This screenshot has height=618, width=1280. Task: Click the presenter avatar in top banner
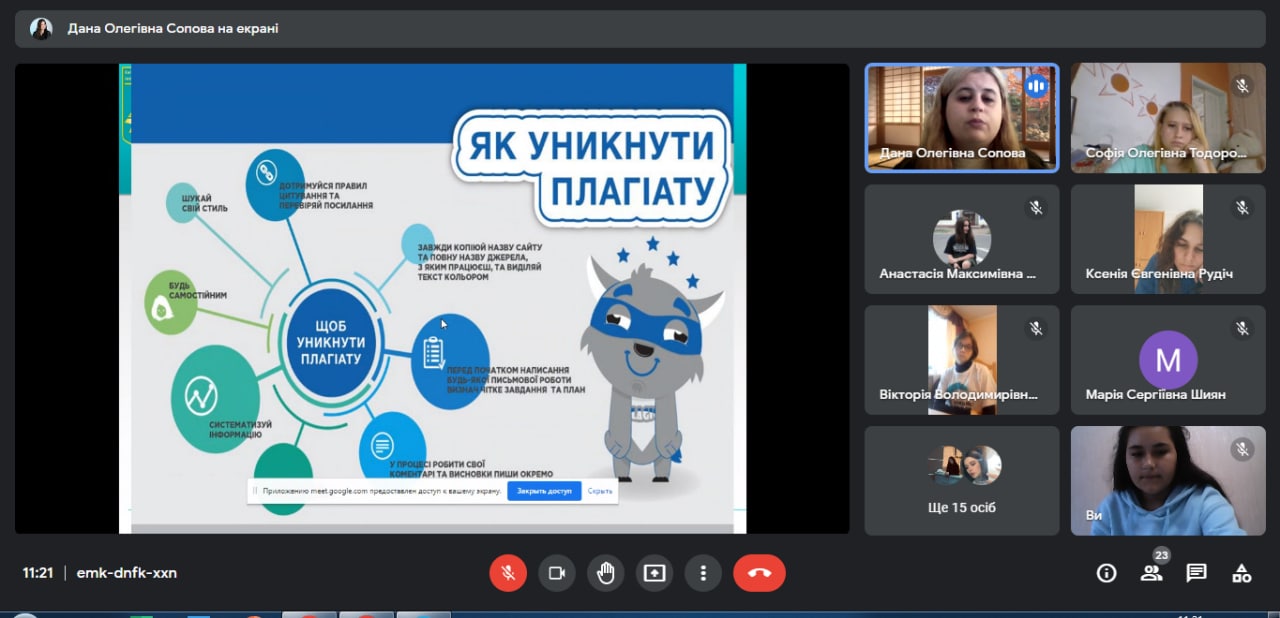(41, 29)
